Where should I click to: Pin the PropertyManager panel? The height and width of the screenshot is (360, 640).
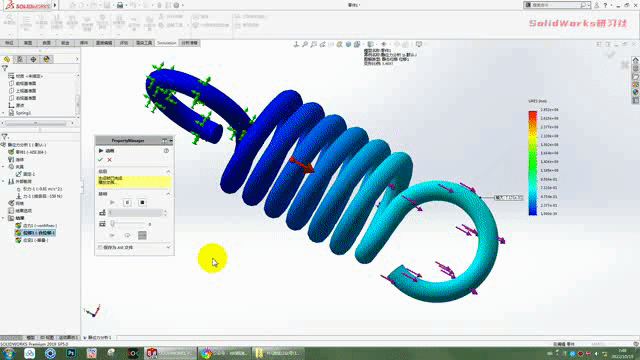(164, 141)
